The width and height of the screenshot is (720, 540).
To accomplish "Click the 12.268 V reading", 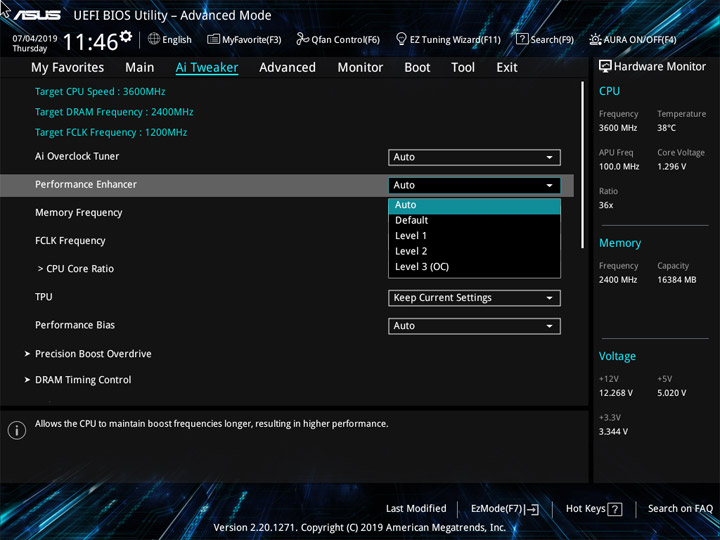I will pyautogui.click(x=616, y=393).
